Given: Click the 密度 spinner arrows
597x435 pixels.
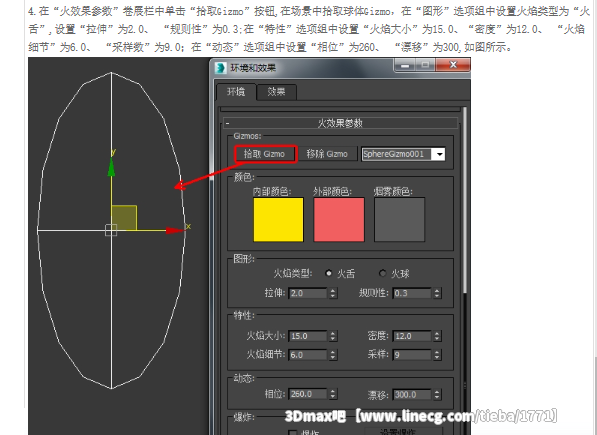Looking at the screenshot, I should coord(437,336).
